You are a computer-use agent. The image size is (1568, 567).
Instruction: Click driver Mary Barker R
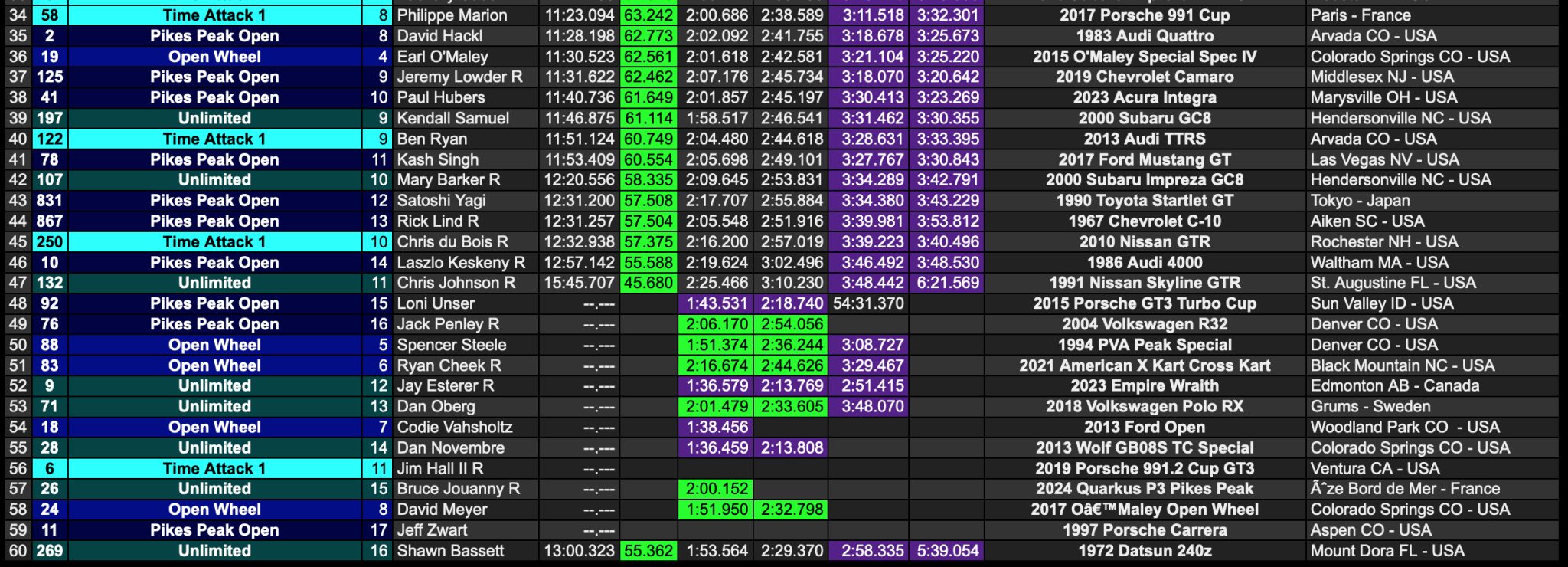click(448, 179)
